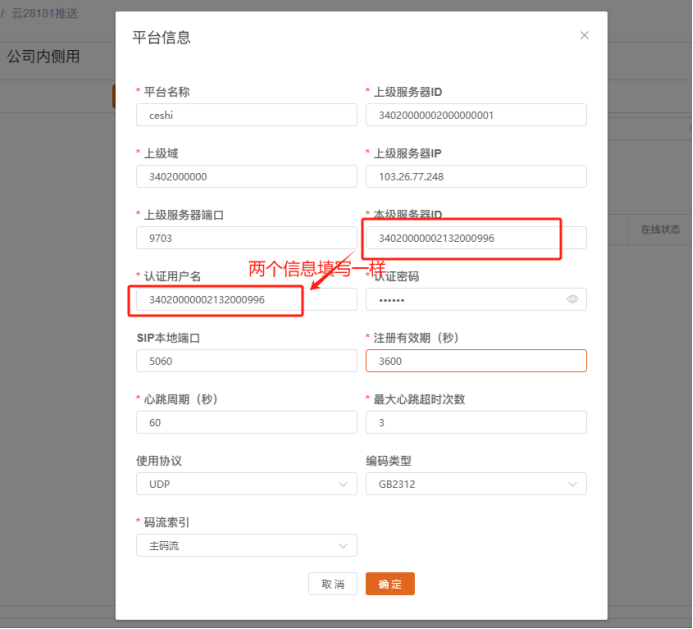This screenshot has width=693, height=629.
Task: Click the 上级服务器ID input field
Action: [476, 115]
